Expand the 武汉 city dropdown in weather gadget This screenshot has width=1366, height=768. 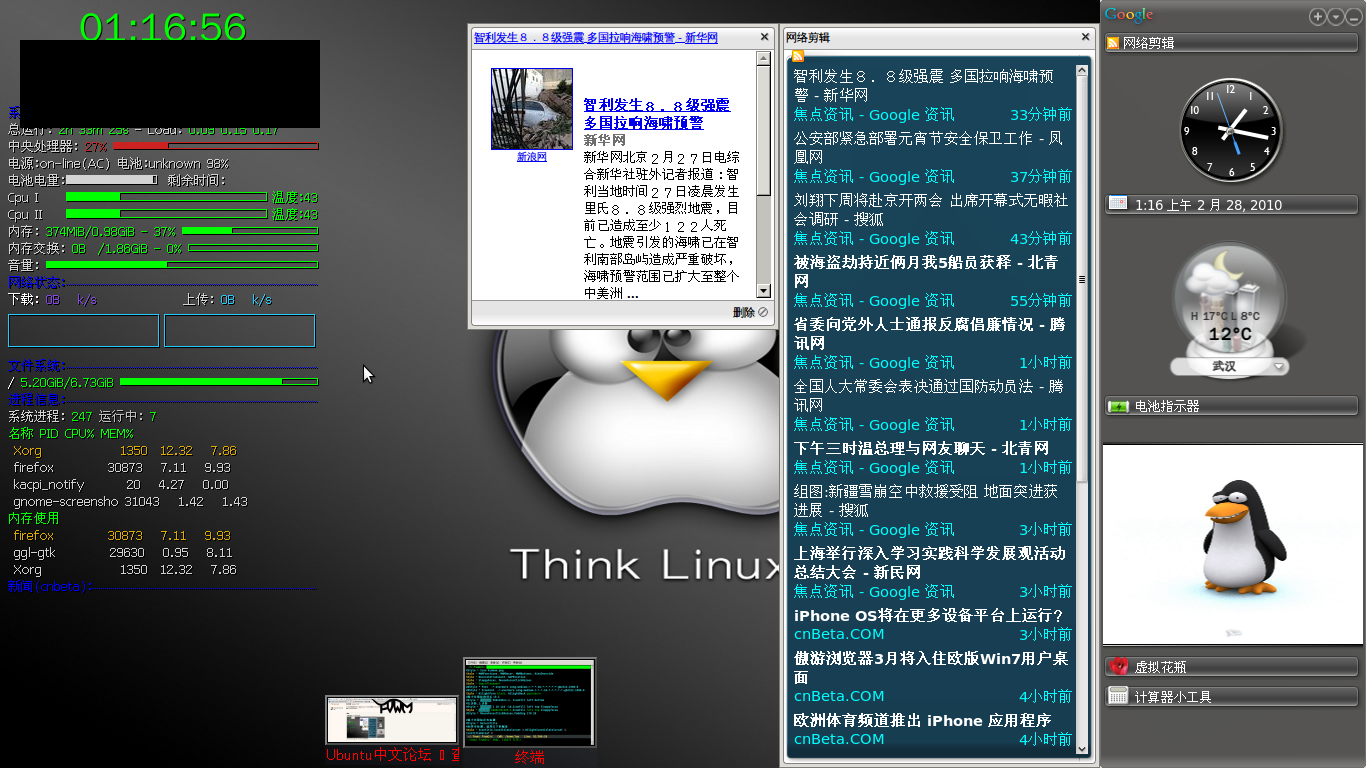point(1279,367)
